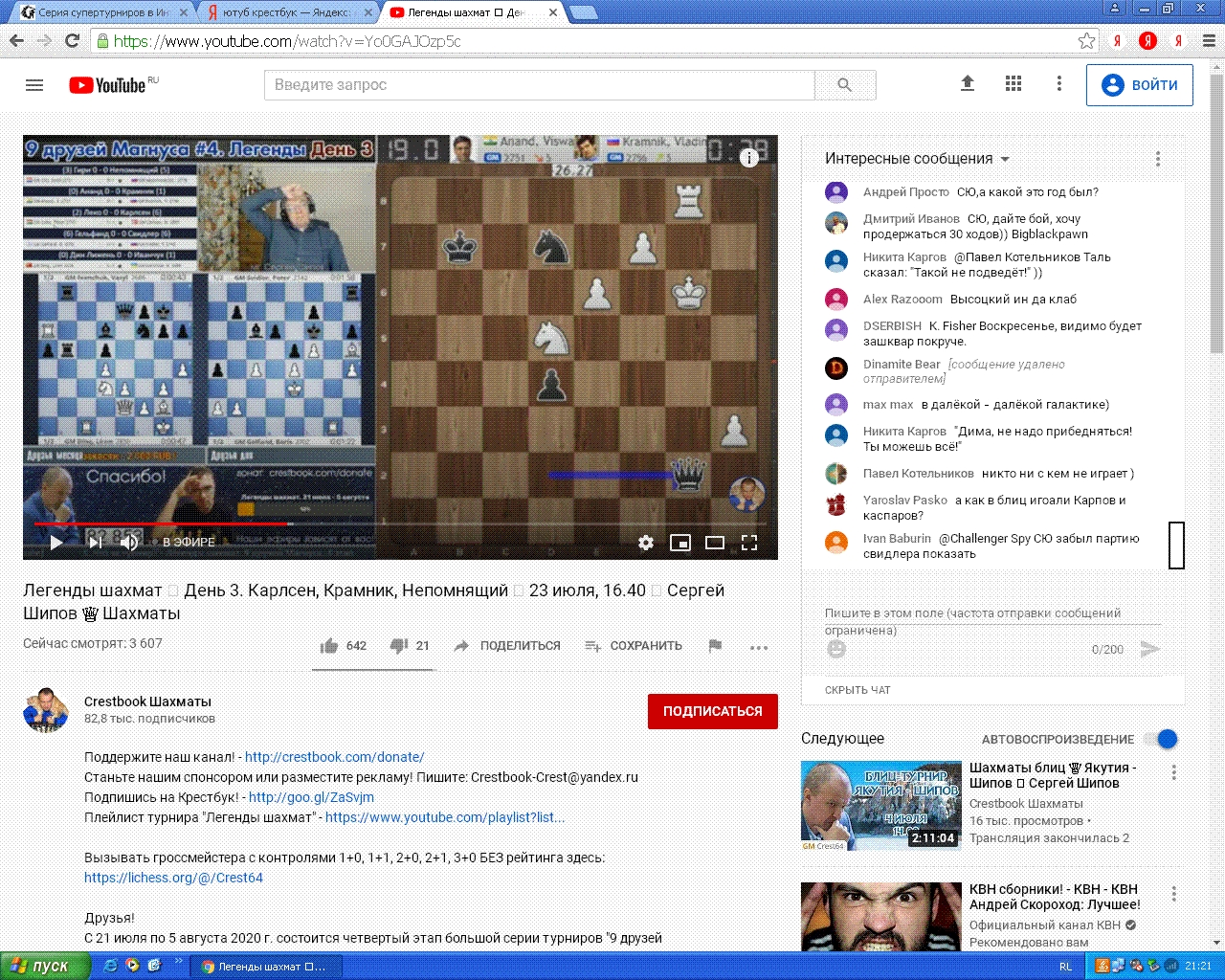1225x980 pixels.
Task: Open goo.gl/ZaSvjm subscribe link
Action: [x=311, y=797]
